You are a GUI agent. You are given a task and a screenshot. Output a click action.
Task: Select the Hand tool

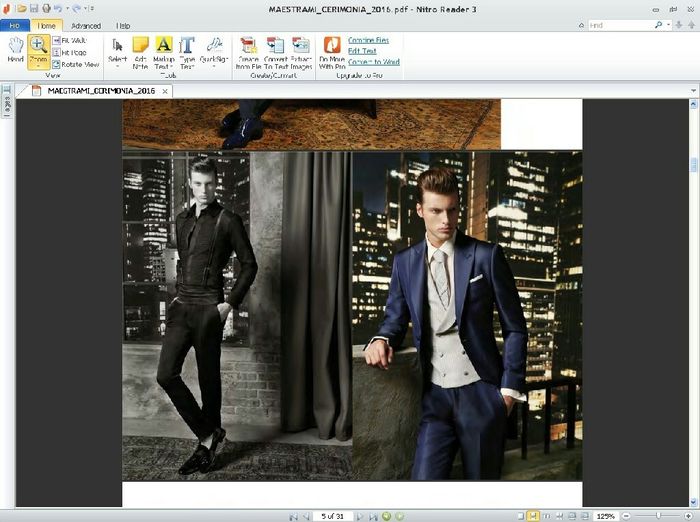(15, 50)
